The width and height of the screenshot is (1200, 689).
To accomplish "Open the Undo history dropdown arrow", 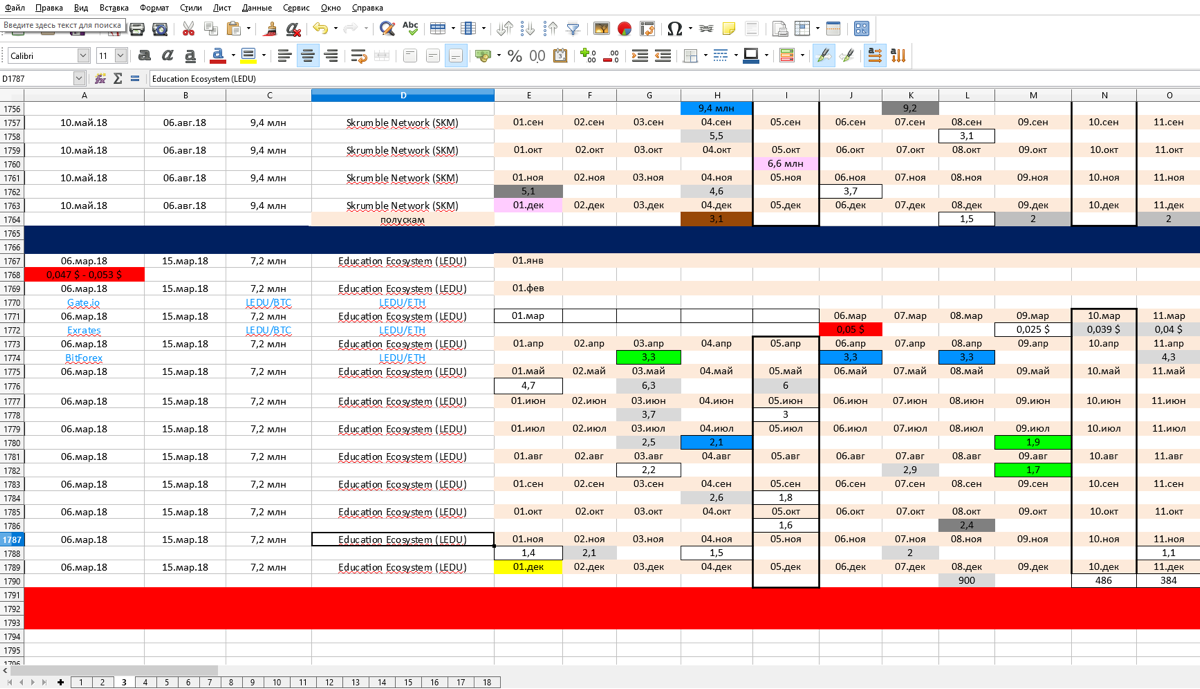I will tap(335, 29).
